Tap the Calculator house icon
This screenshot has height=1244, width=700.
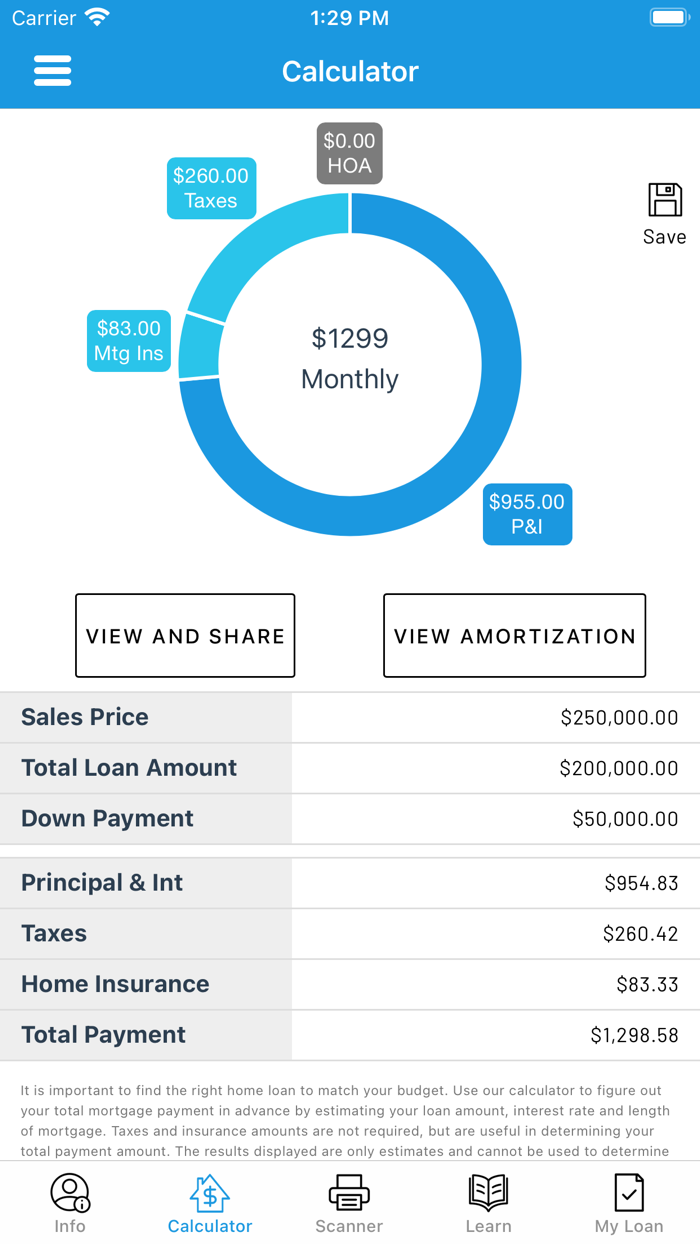point(209,1192)
